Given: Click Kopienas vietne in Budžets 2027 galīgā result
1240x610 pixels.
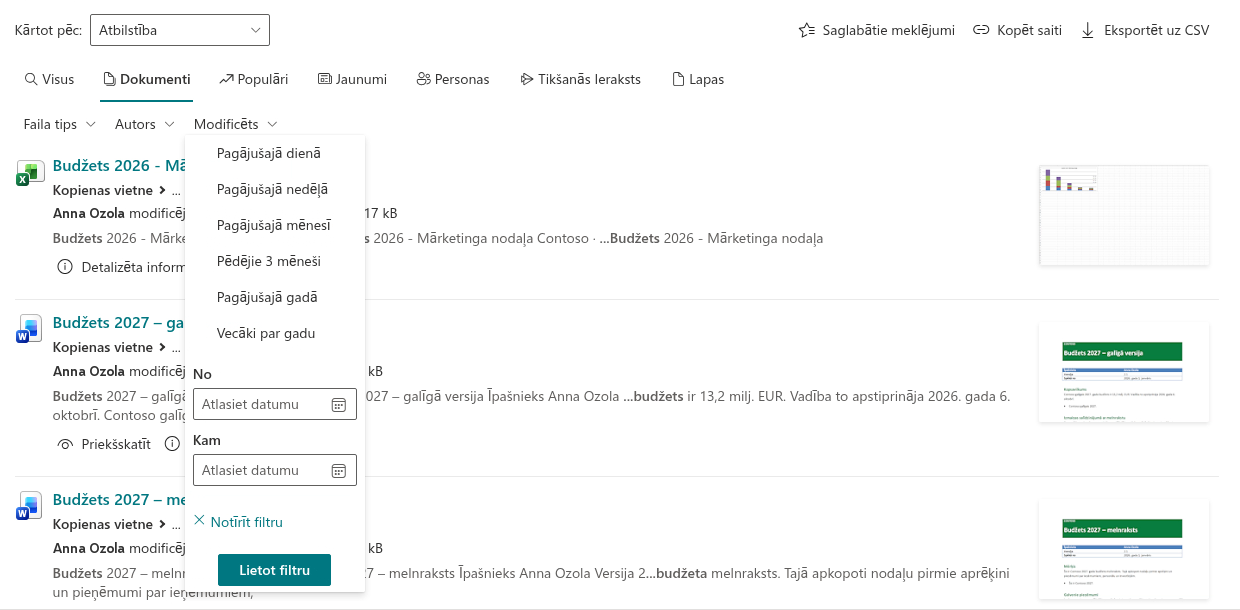Looking at the screenshot, I should tap(102, 347).
